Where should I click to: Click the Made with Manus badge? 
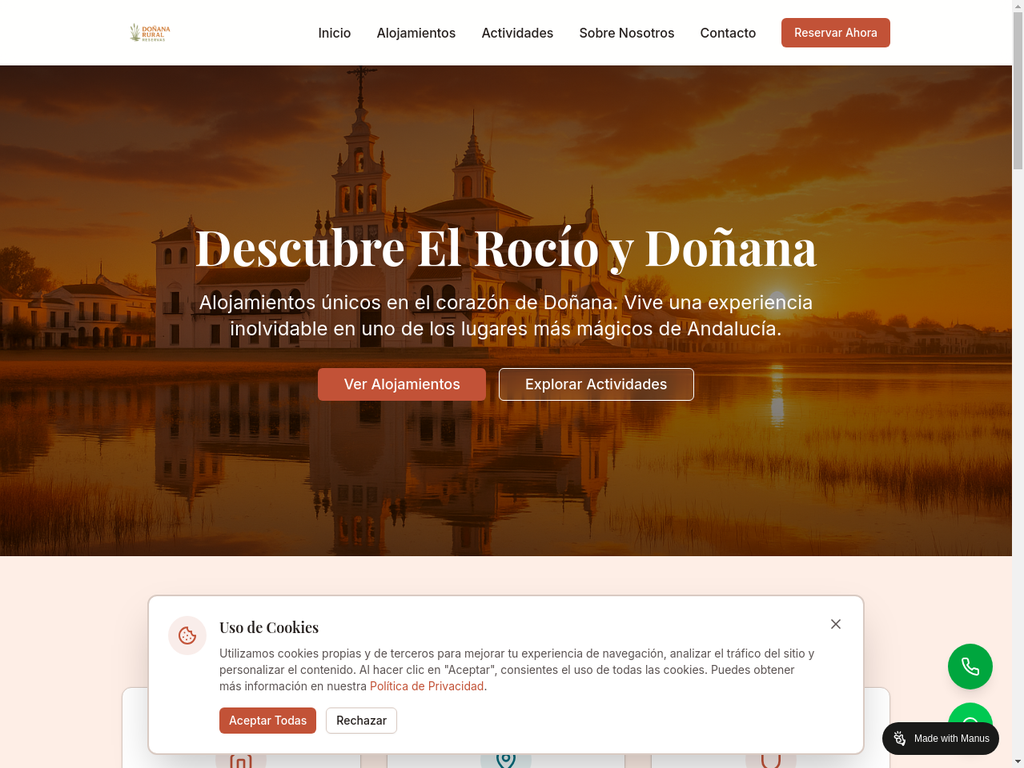[x=940, y=739]
